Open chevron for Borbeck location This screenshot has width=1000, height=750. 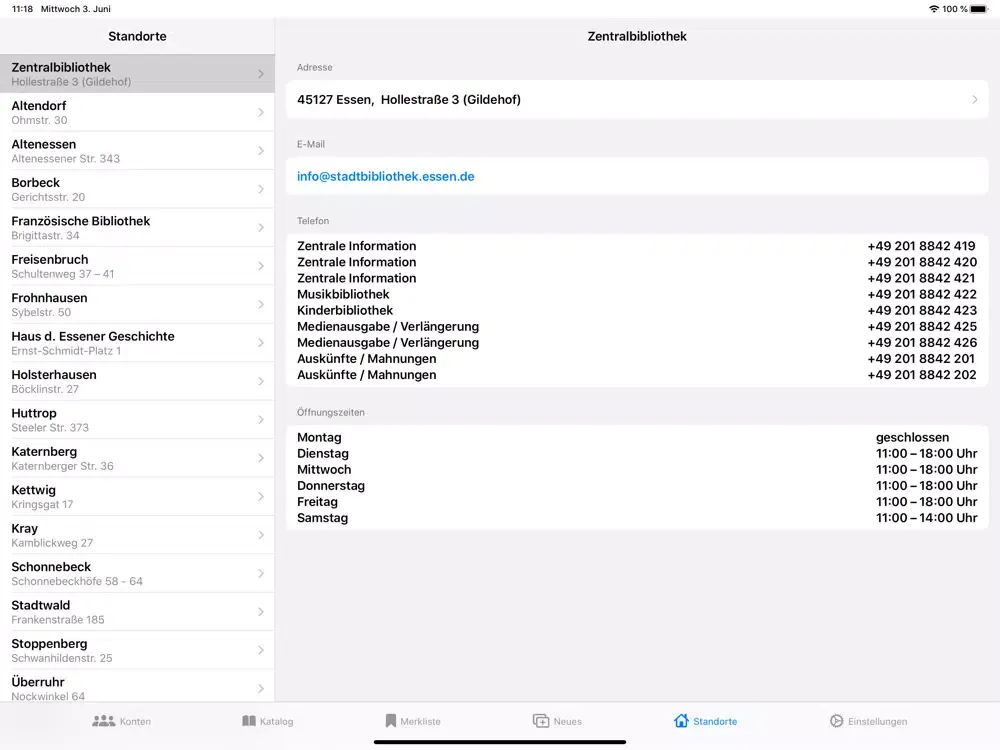click(x=261, y=189)
